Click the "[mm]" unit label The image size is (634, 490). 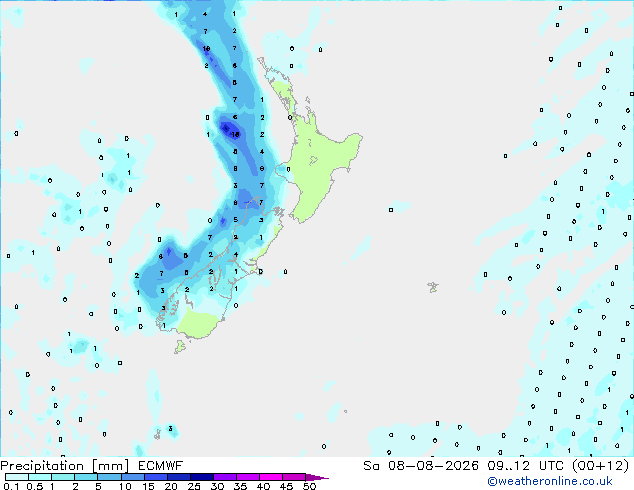[x=111, y=466]
